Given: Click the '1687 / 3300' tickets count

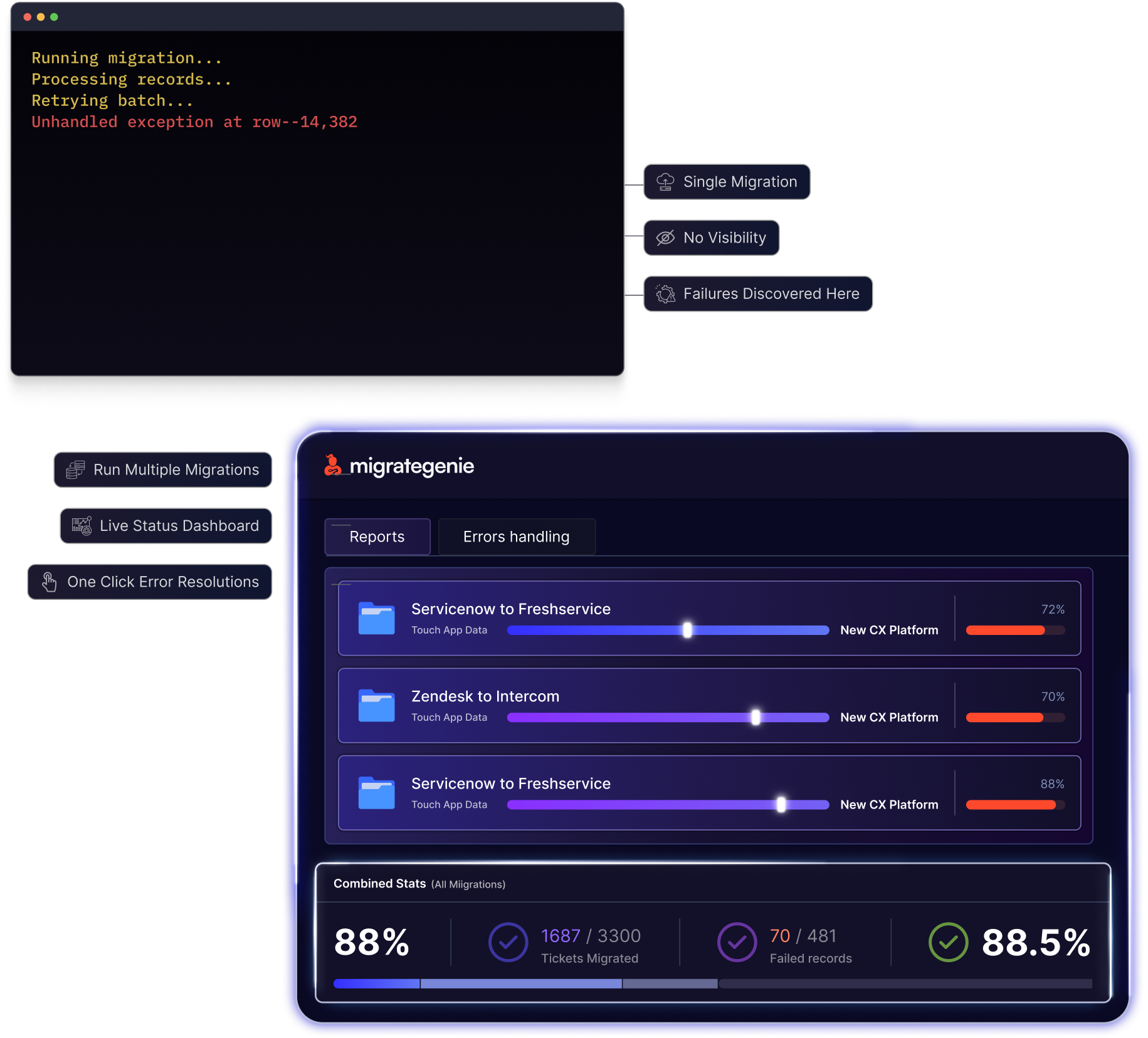Looking at the screenshot, I should pos(591,935).
